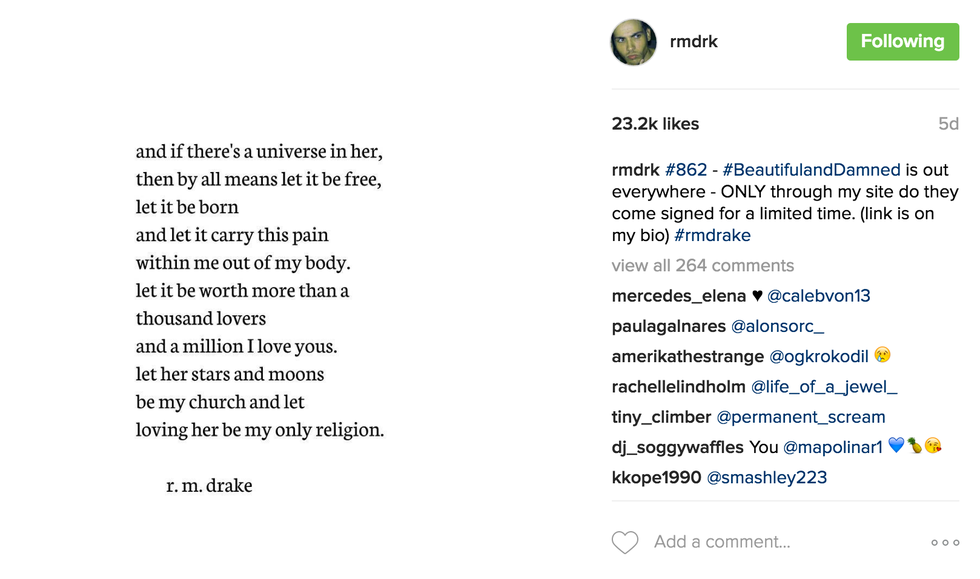Click the heart like icon
Screen dimensions: 980x579
(625, 542)
